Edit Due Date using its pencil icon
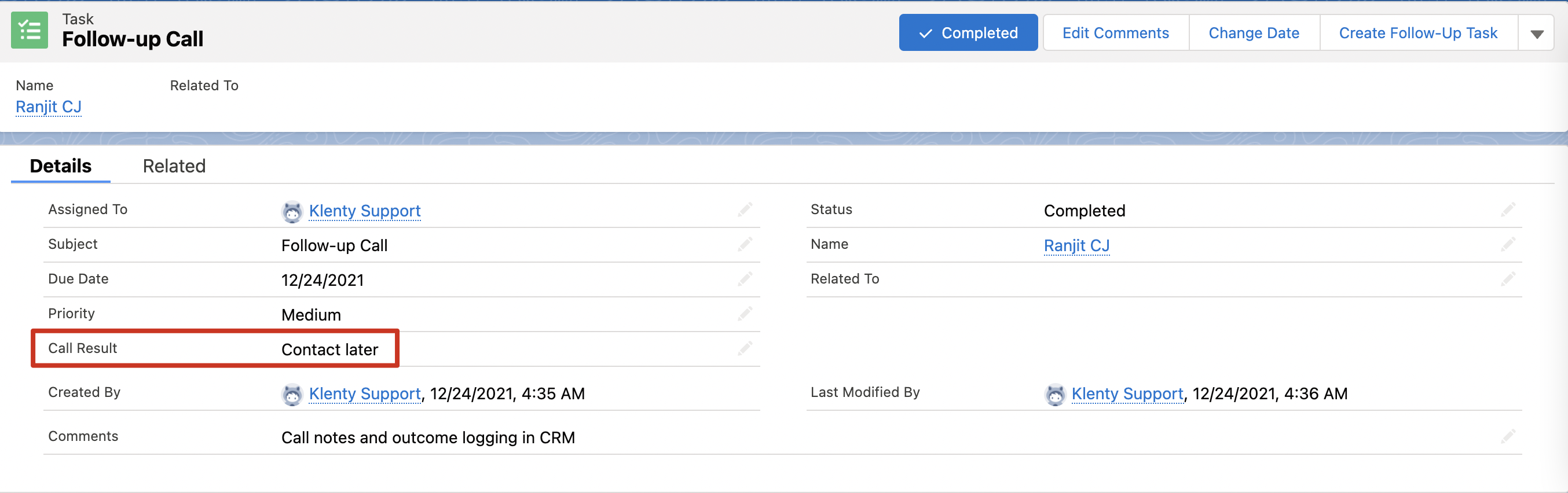Image resolution: width=1568 pixels, height=493 pixels. (x=745, y=279)
